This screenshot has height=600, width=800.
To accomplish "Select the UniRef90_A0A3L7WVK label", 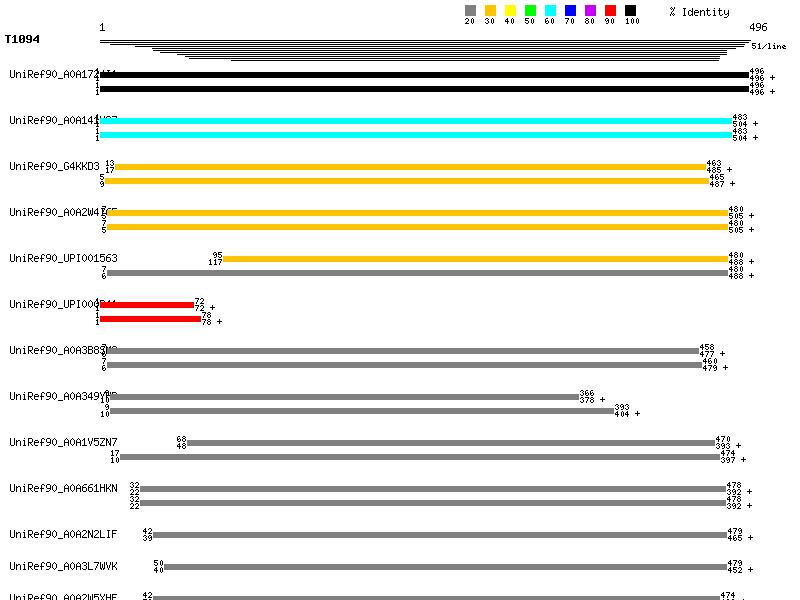I will [x=63, y=566].
